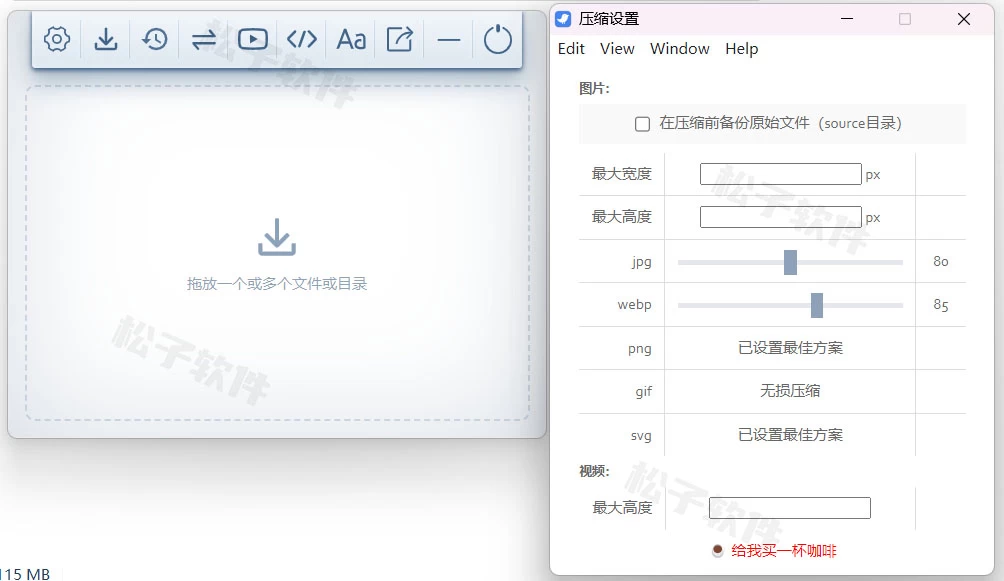This screenshot has height=581, width=1004.
Task: Open the Window menu
Action: (679, 49)
